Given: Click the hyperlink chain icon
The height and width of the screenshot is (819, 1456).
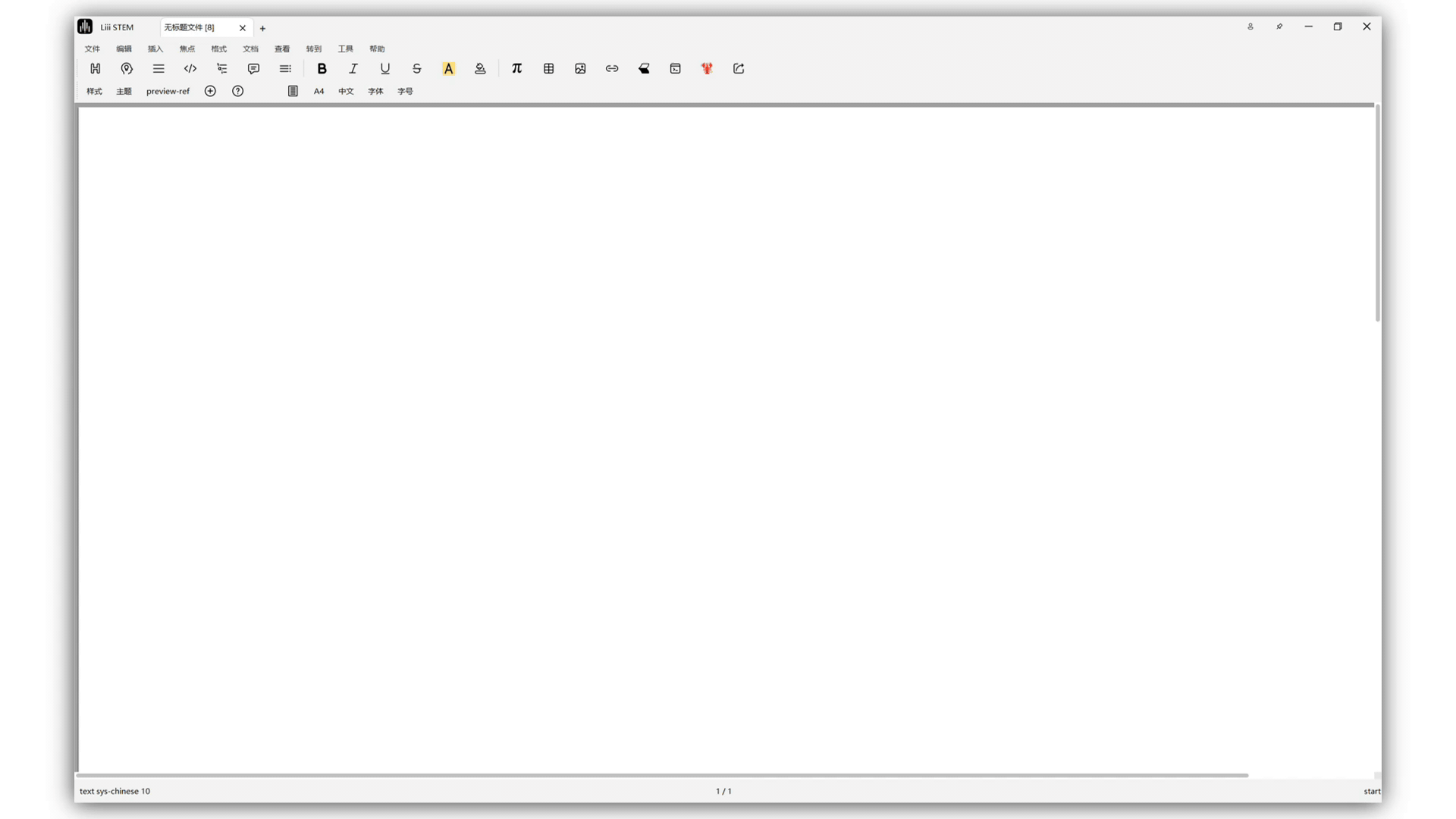Looking at the screenshot, I should (x=612, y=68).
